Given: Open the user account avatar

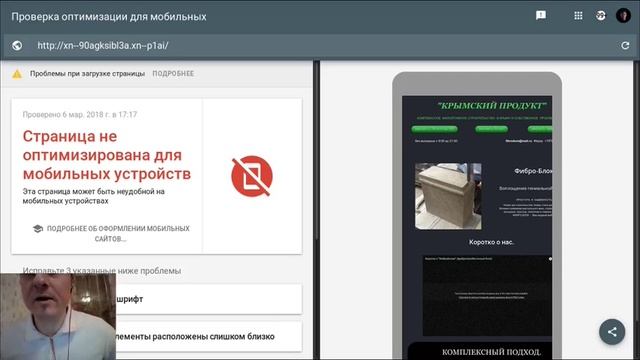Looking at the screenshot, I should pos(623,16).
